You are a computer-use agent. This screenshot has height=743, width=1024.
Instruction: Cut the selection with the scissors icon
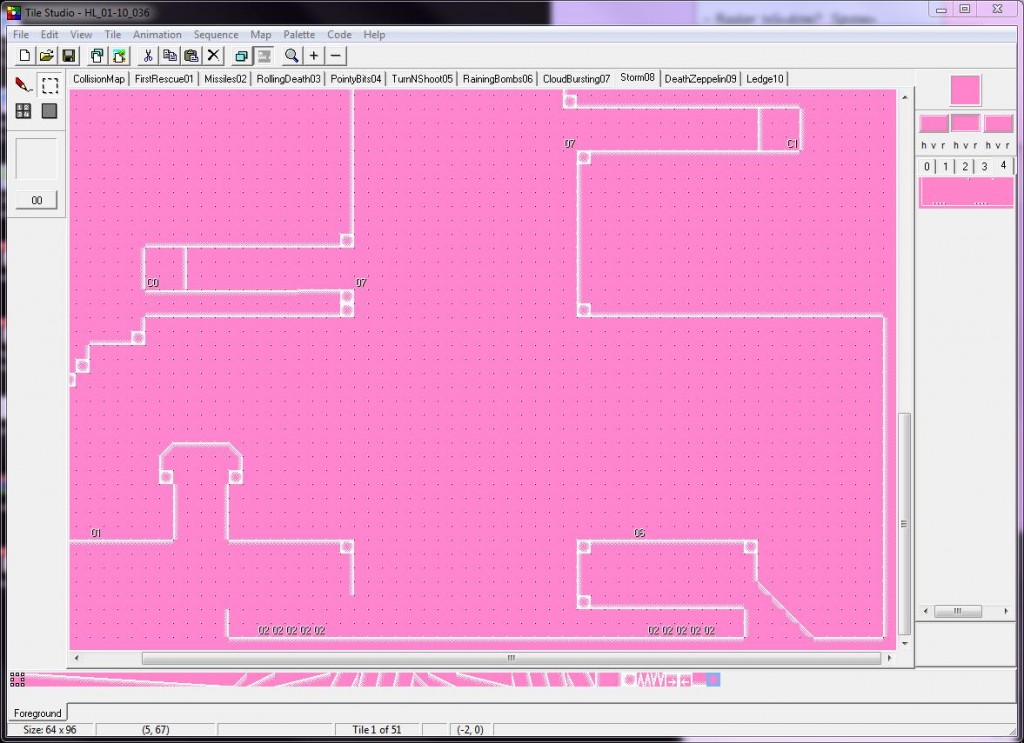tap(148, 56)
